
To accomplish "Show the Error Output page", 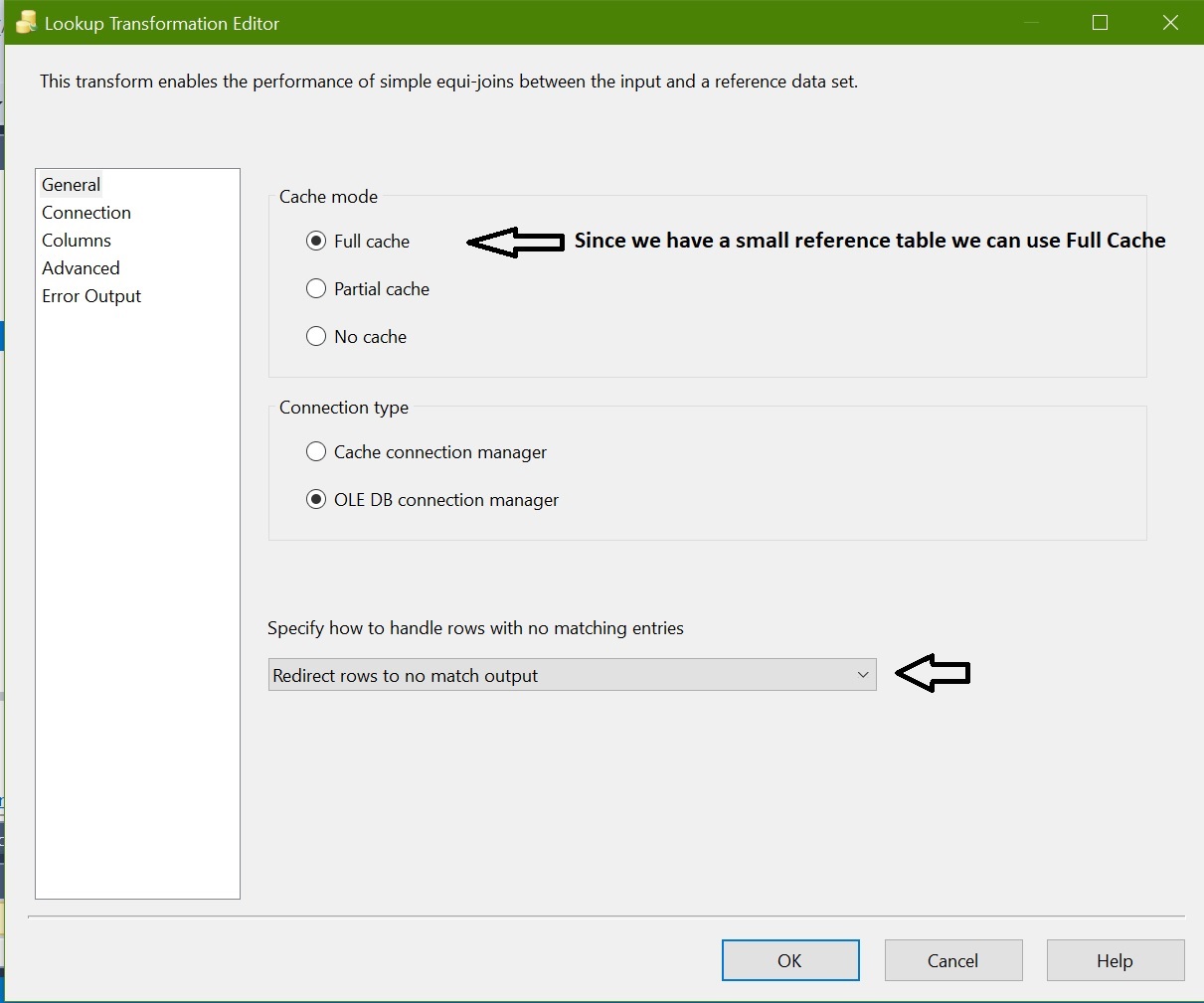I will tap(91, 295).
